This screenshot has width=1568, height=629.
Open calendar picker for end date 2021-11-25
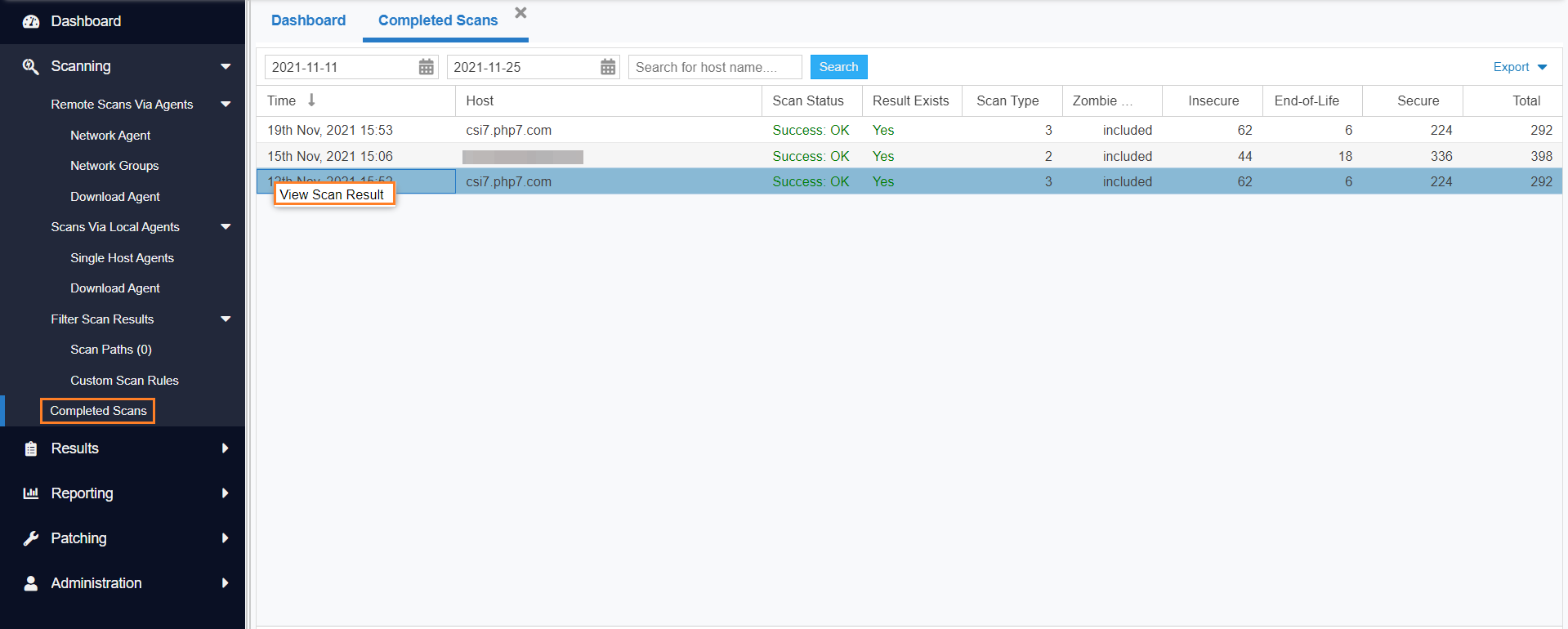[608, 67]
